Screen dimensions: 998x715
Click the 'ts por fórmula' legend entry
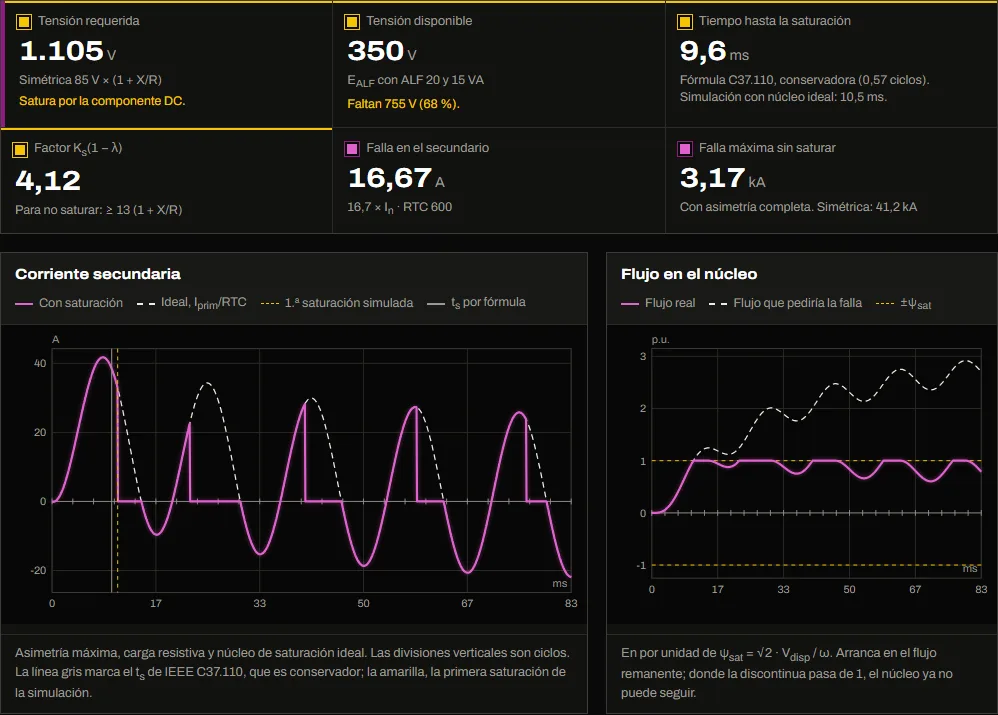[x=477, y=302]
